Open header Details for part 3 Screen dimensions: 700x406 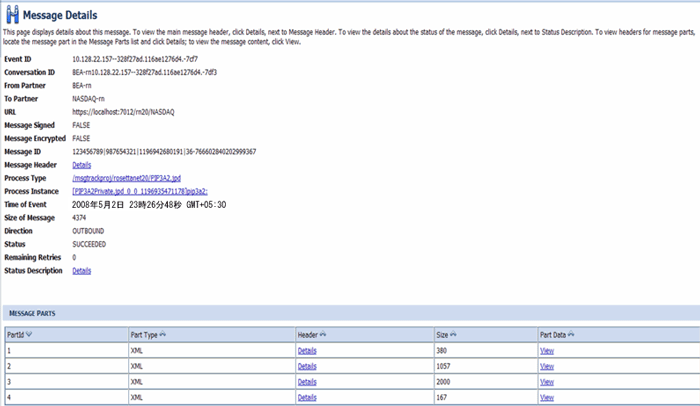pyautogui.click(x=307, y=382)
